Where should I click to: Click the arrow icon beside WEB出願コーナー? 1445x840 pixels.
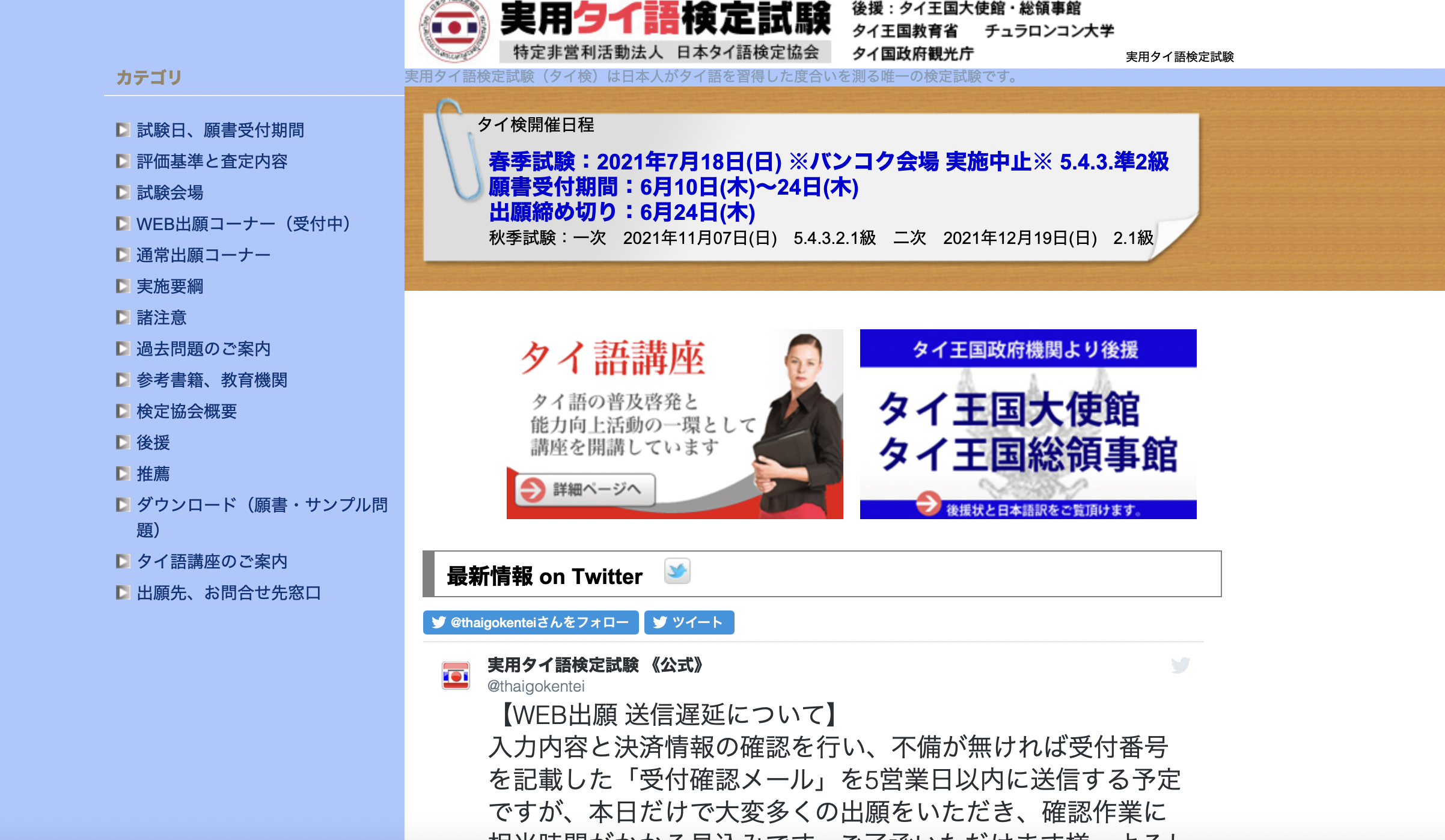point(123,224)
